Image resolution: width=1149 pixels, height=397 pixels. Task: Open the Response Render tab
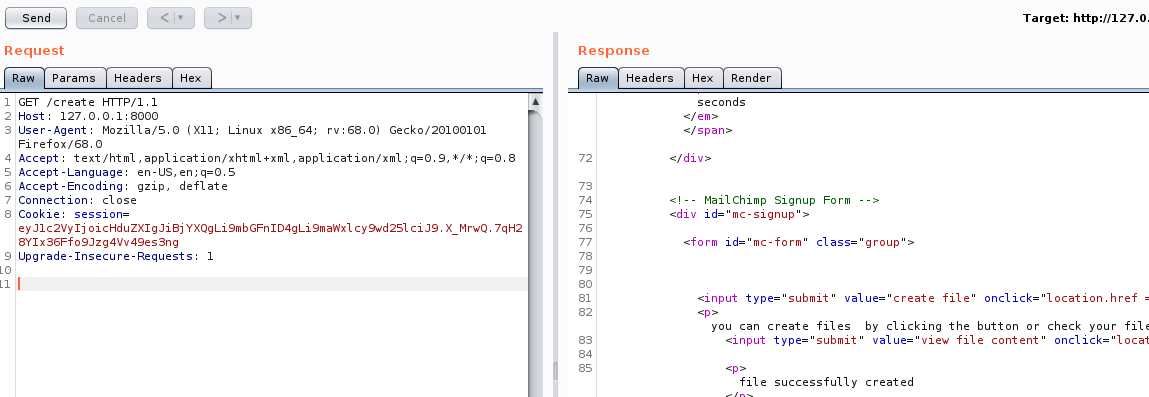coord(752,78)
